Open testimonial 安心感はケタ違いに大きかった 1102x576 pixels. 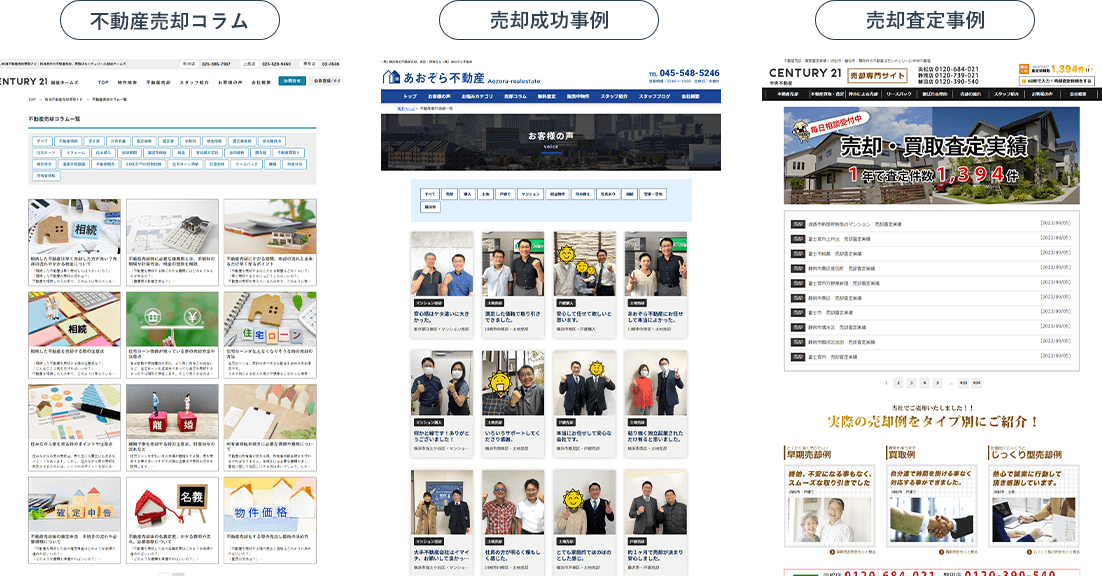[442, 285]
